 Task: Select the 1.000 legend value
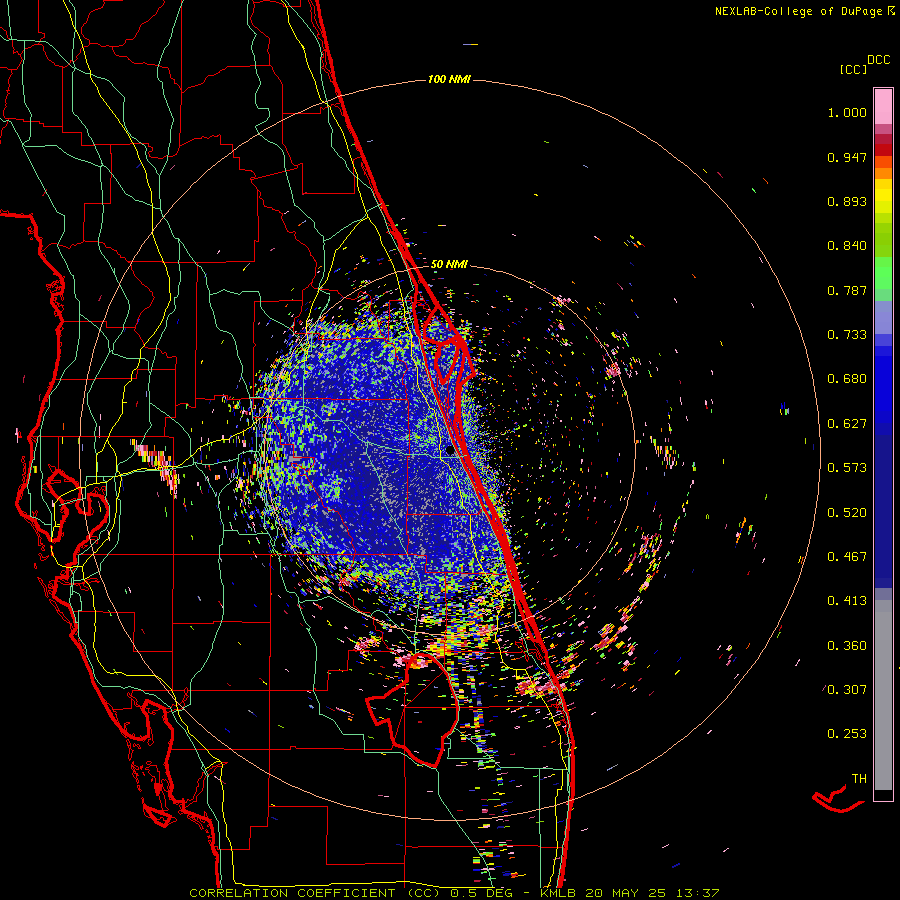pyautogui.click(x=847, y=112)
